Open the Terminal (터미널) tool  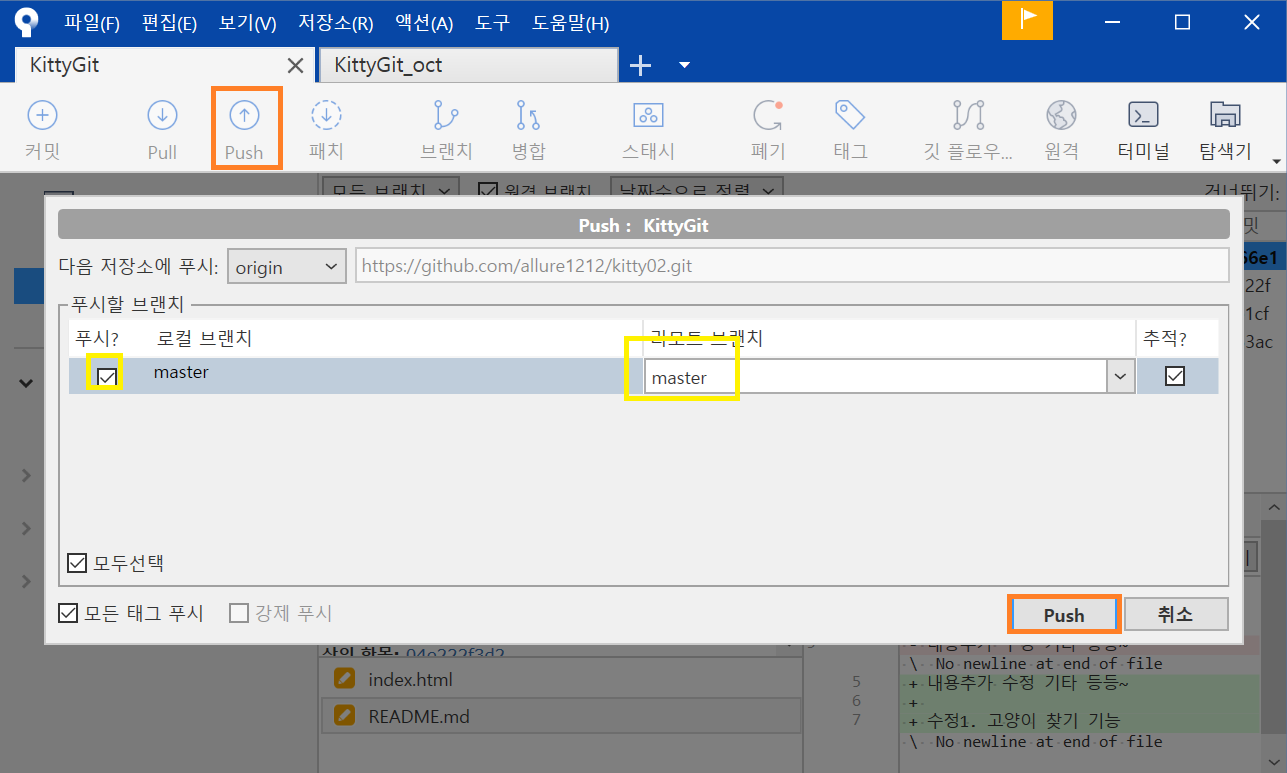tap(1143, 130)
